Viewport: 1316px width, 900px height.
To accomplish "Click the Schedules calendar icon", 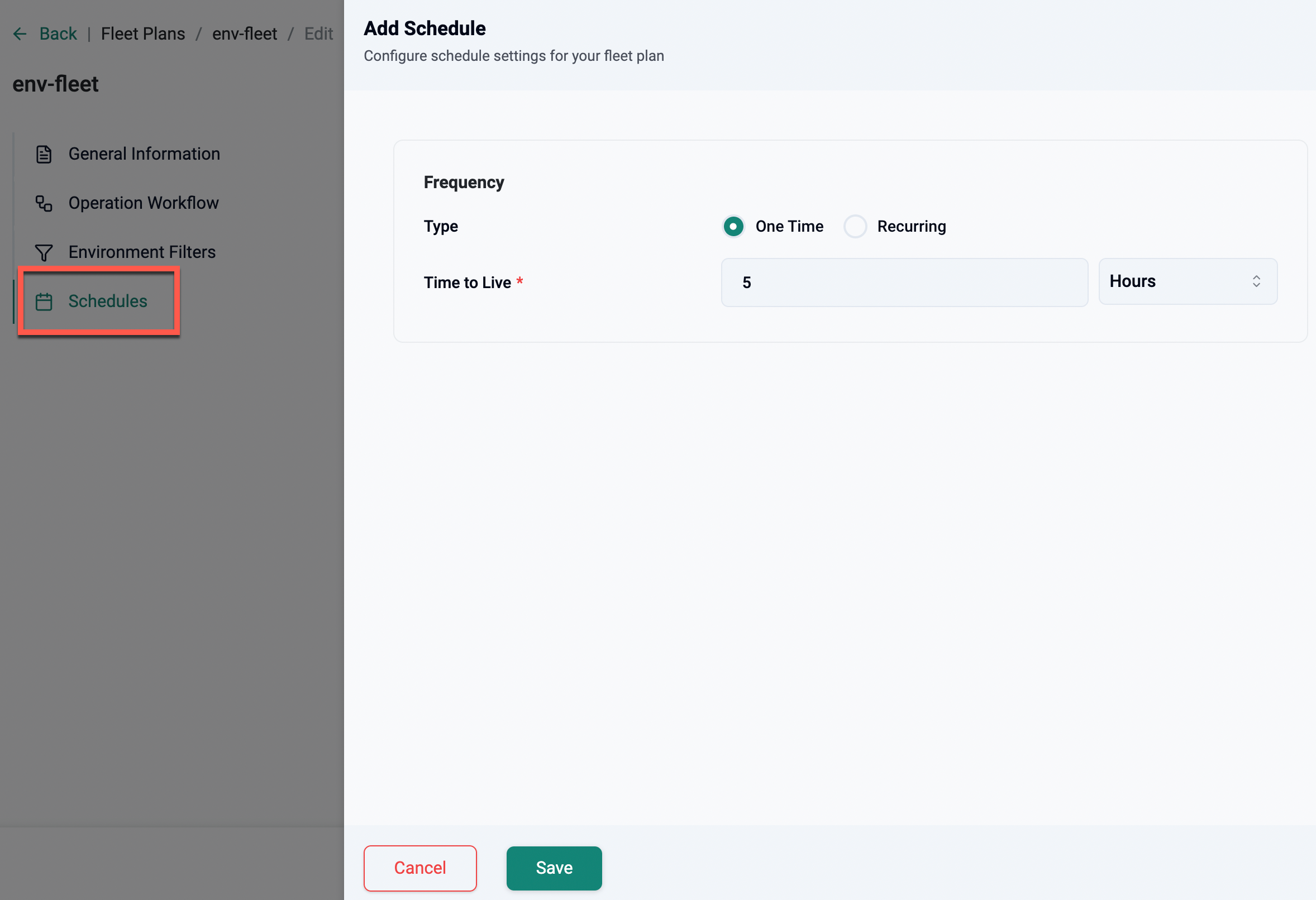I will click(44, 301).
